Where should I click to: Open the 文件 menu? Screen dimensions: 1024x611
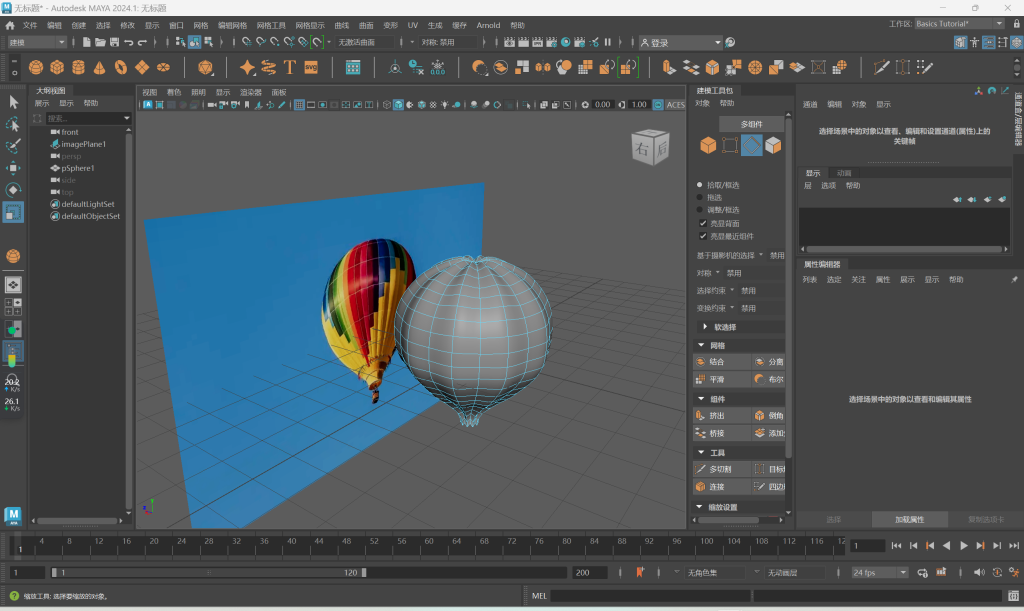[x=30, y=25]
